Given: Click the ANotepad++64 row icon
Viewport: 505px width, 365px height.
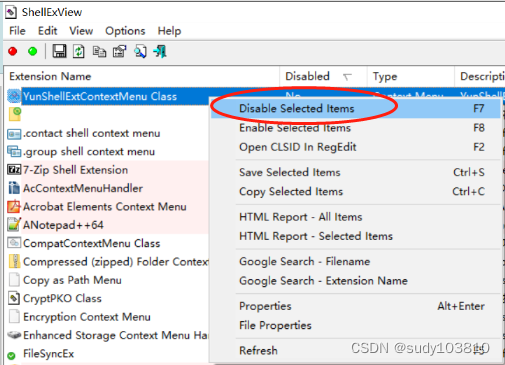Looking at the screenshot, I should point(14,225).
